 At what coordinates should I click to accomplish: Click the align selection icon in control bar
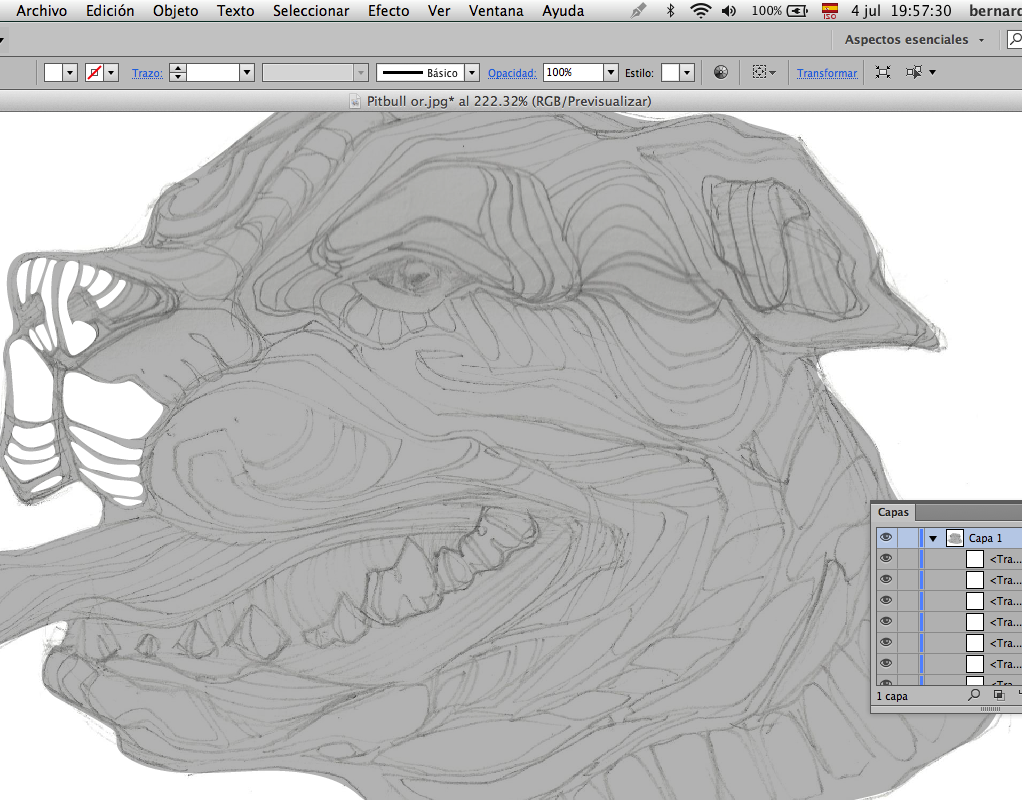pos(760,73)
